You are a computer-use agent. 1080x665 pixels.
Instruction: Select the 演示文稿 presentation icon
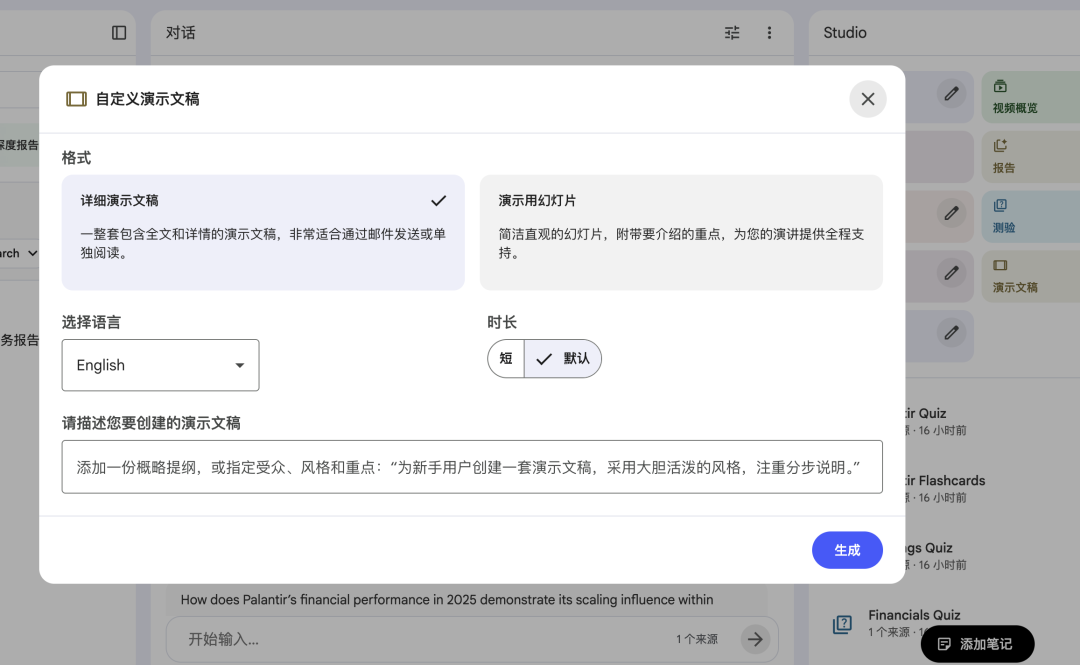point(999,276)
